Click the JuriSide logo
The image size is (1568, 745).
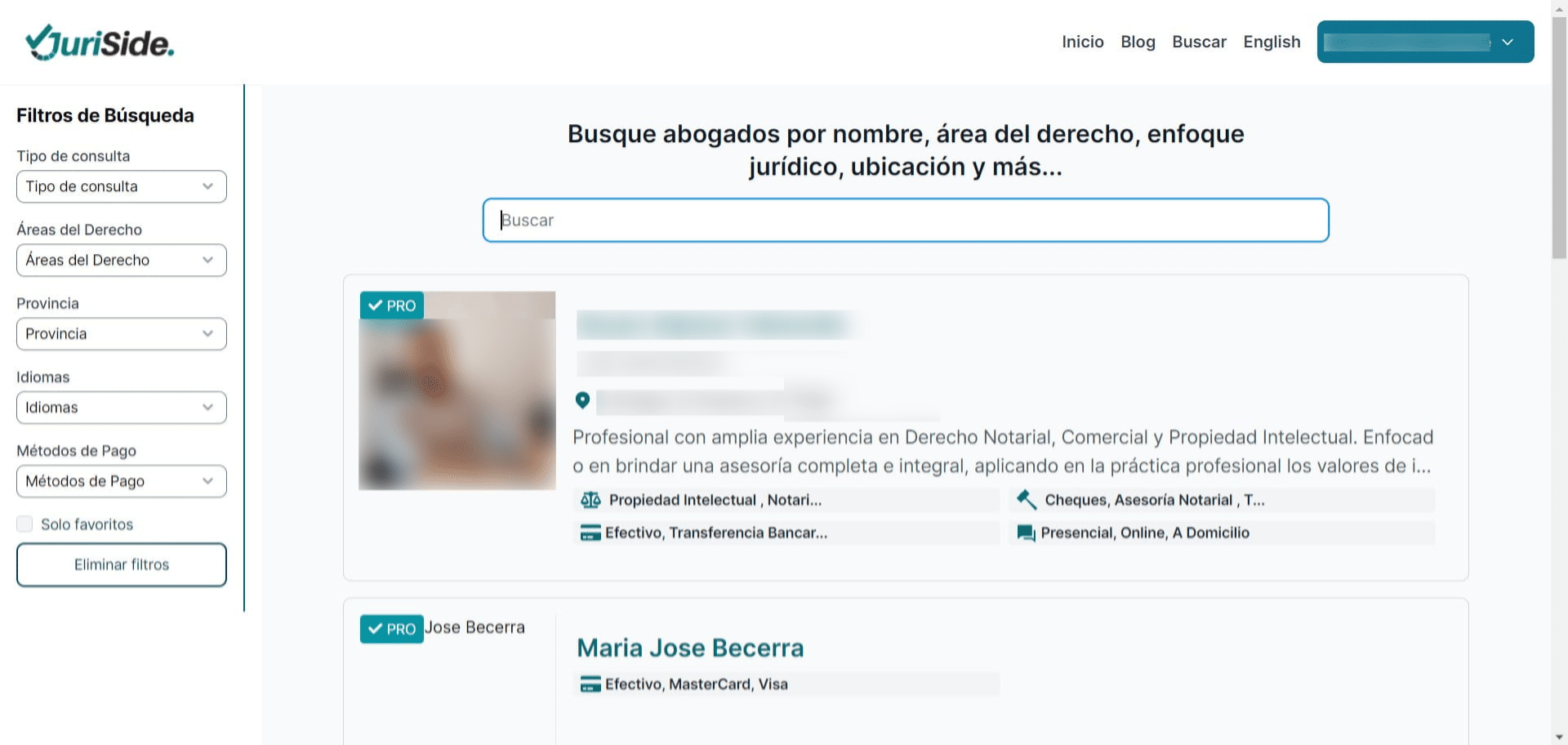point(99,42)
